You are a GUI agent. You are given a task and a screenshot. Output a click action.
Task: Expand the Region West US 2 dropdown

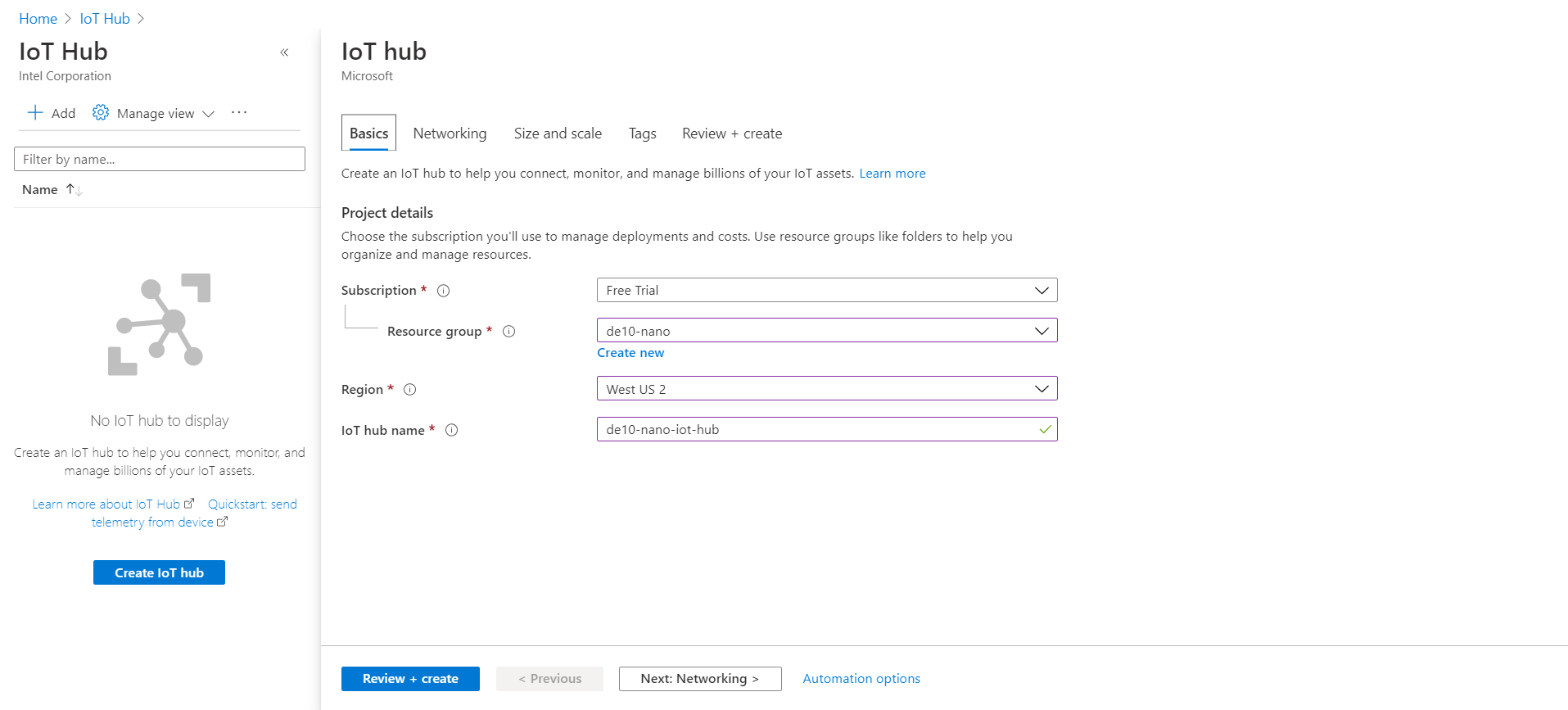827,389
